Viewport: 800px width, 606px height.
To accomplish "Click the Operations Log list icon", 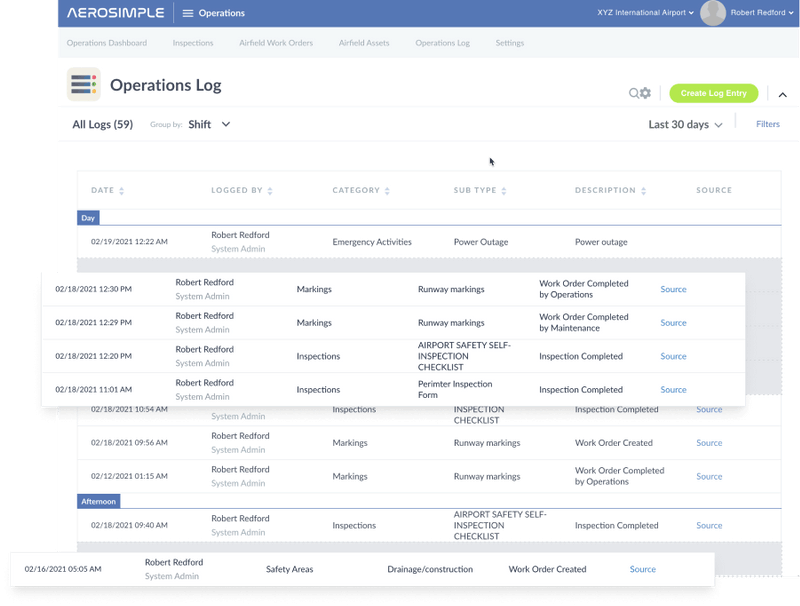I will click(x=85, y=85).
